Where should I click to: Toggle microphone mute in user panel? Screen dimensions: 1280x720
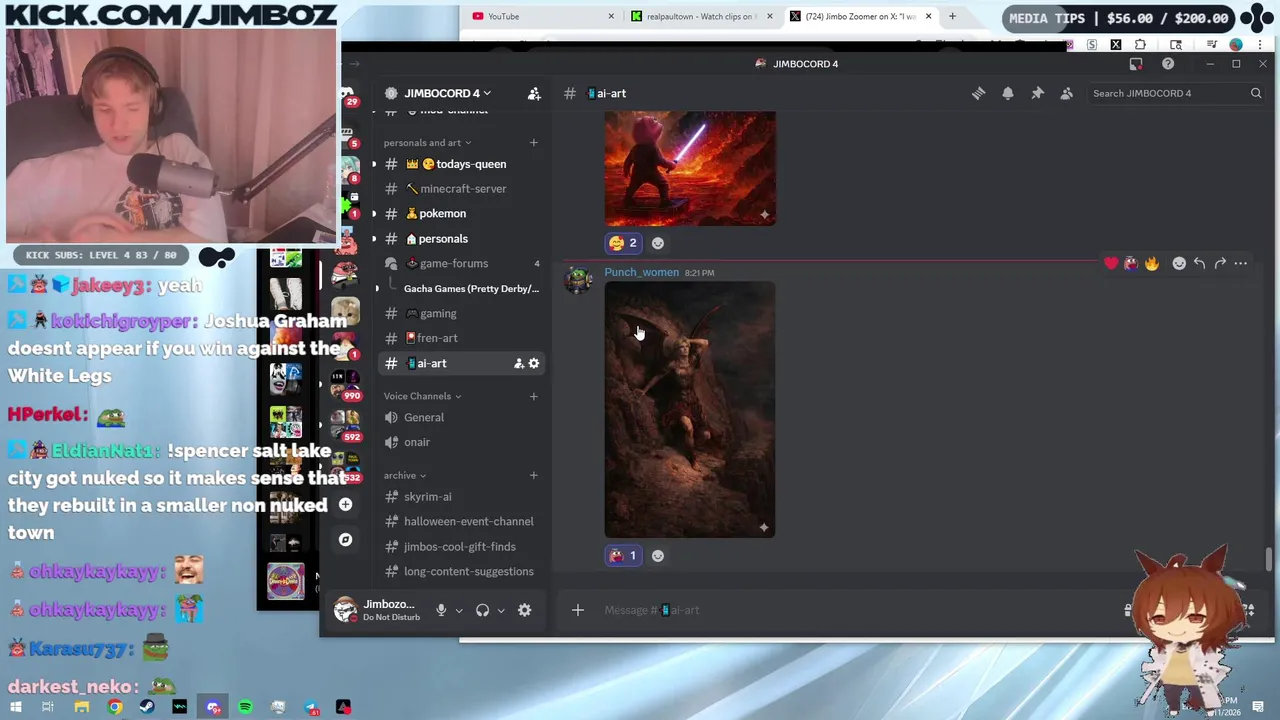click(x=441, y=610)
